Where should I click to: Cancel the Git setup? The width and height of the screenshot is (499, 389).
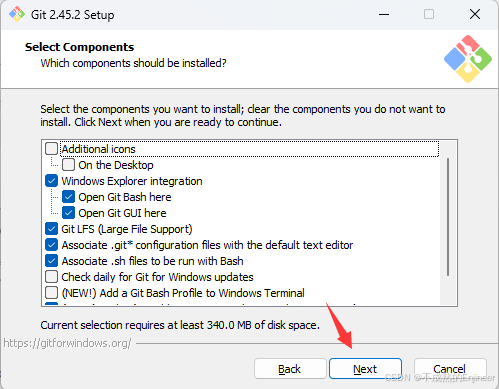pos(450,369)
